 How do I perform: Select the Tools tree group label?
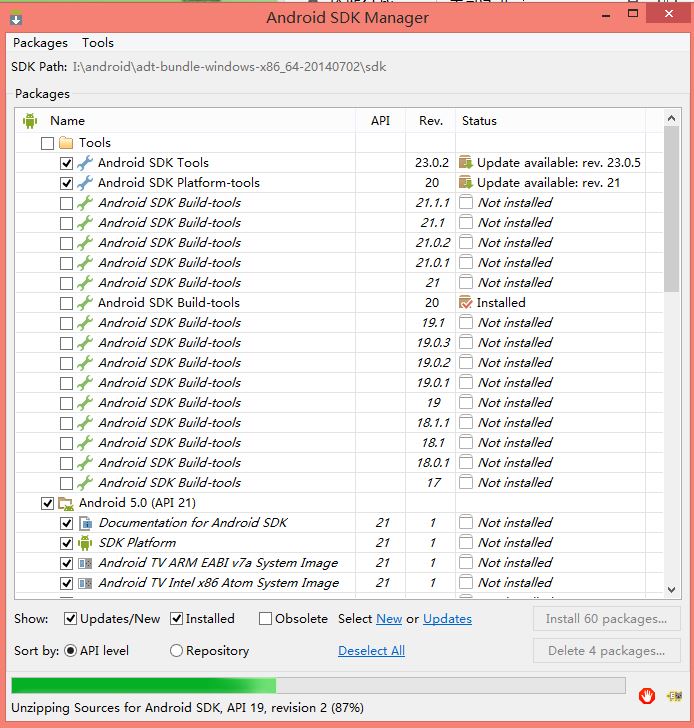point(95,143)
